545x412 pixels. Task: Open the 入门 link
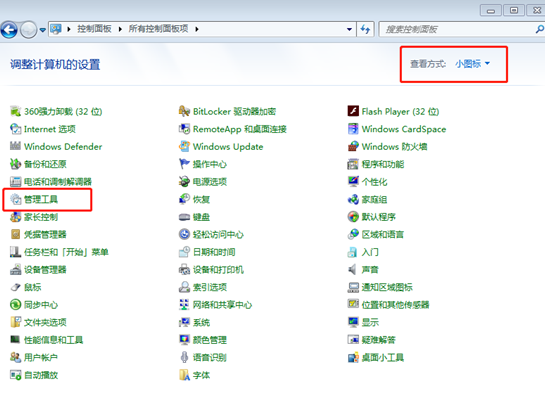pyautogui.click(x=371, y=252)
